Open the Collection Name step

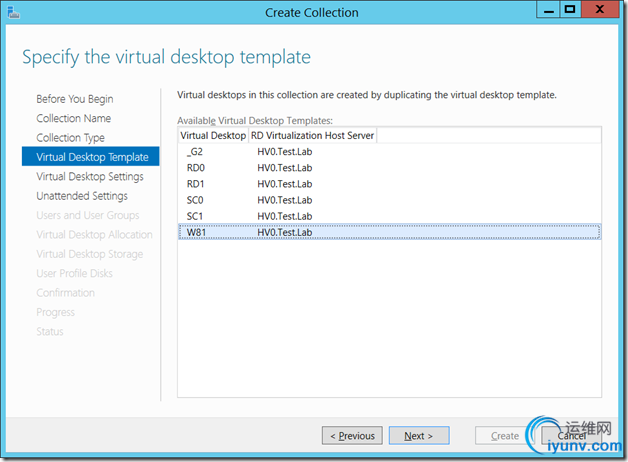73,118
